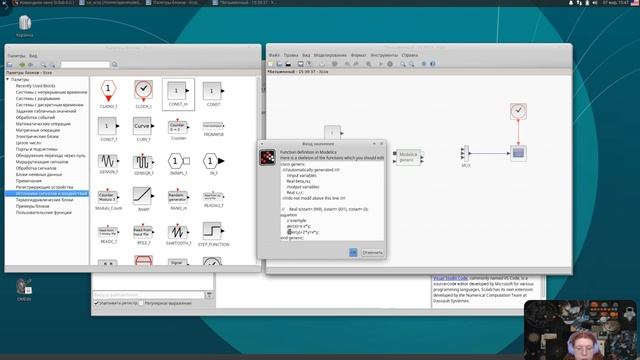Select the CONST block in the palette
The width and height of the screenshot is (640, 360).
point(213,93)
